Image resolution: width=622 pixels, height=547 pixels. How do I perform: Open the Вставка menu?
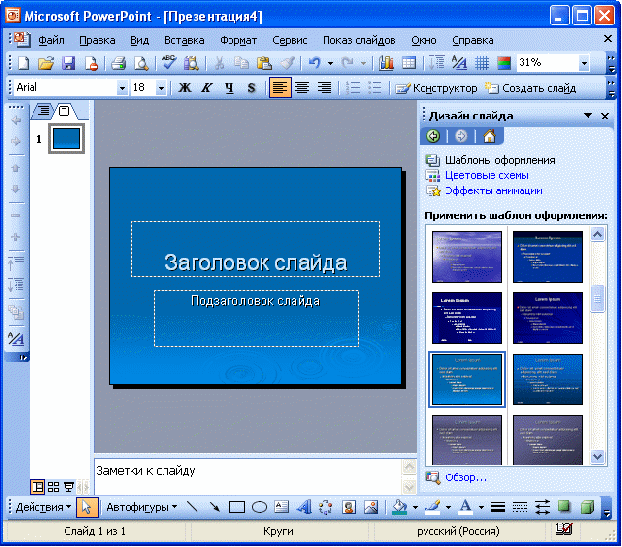point(184,40)
